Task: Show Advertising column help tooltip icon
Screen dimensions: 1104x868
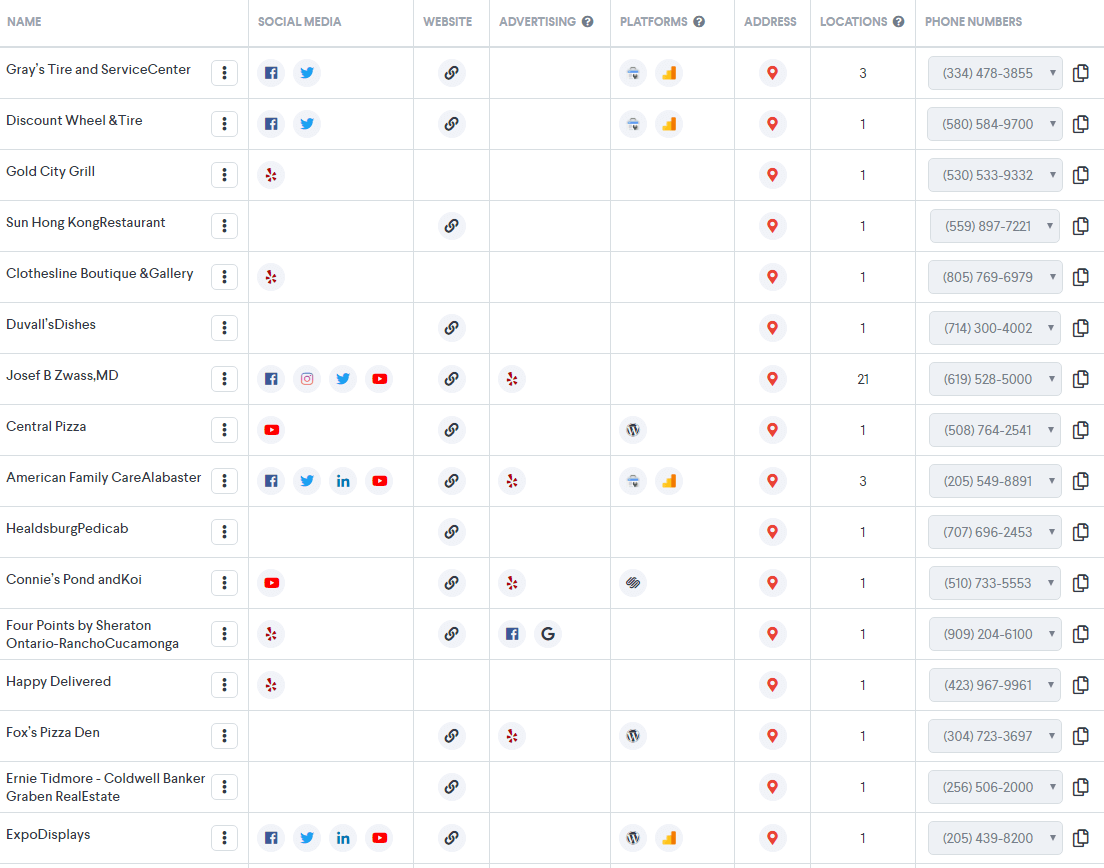Action: click(x=587, y=22)
